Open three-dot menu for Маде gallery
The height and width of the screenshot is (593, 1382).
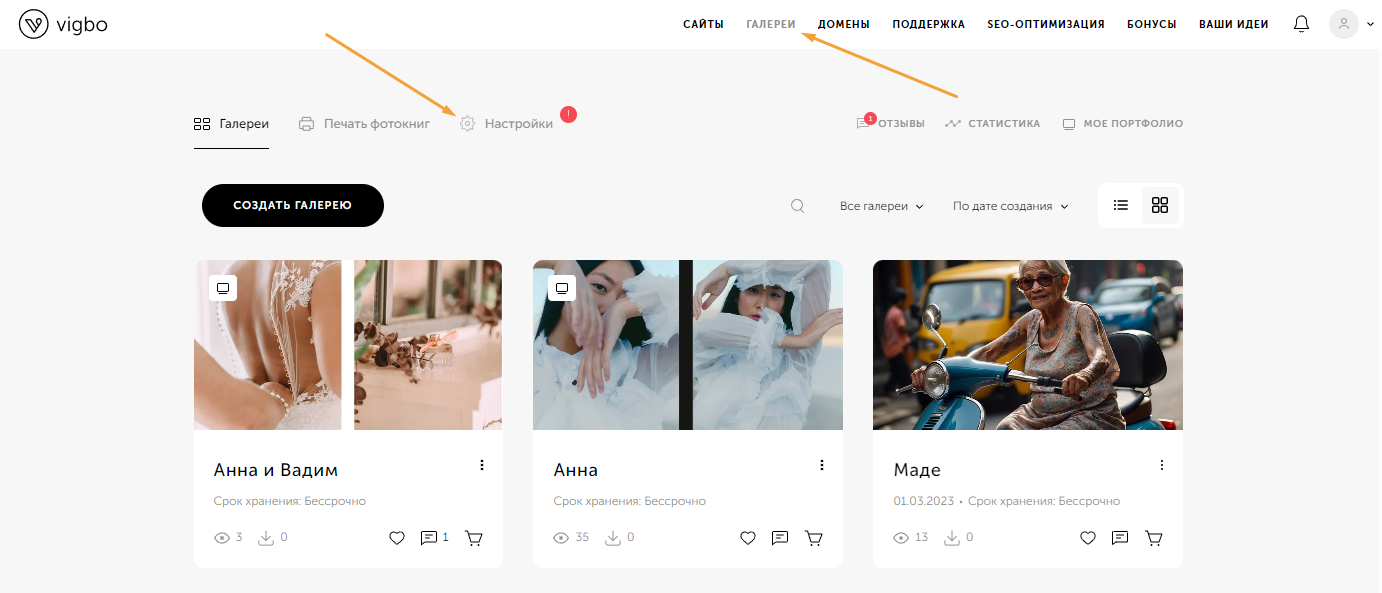(1162, 465)
